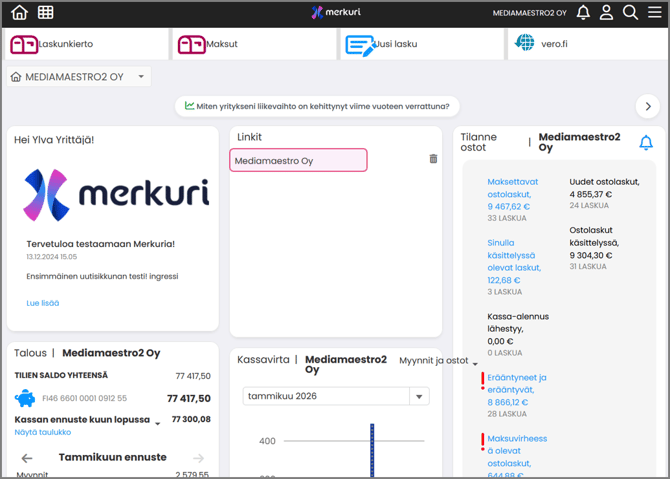Expand the MEDIAMAESTRO2 OY company dropdown

click(x=142, y=77)
